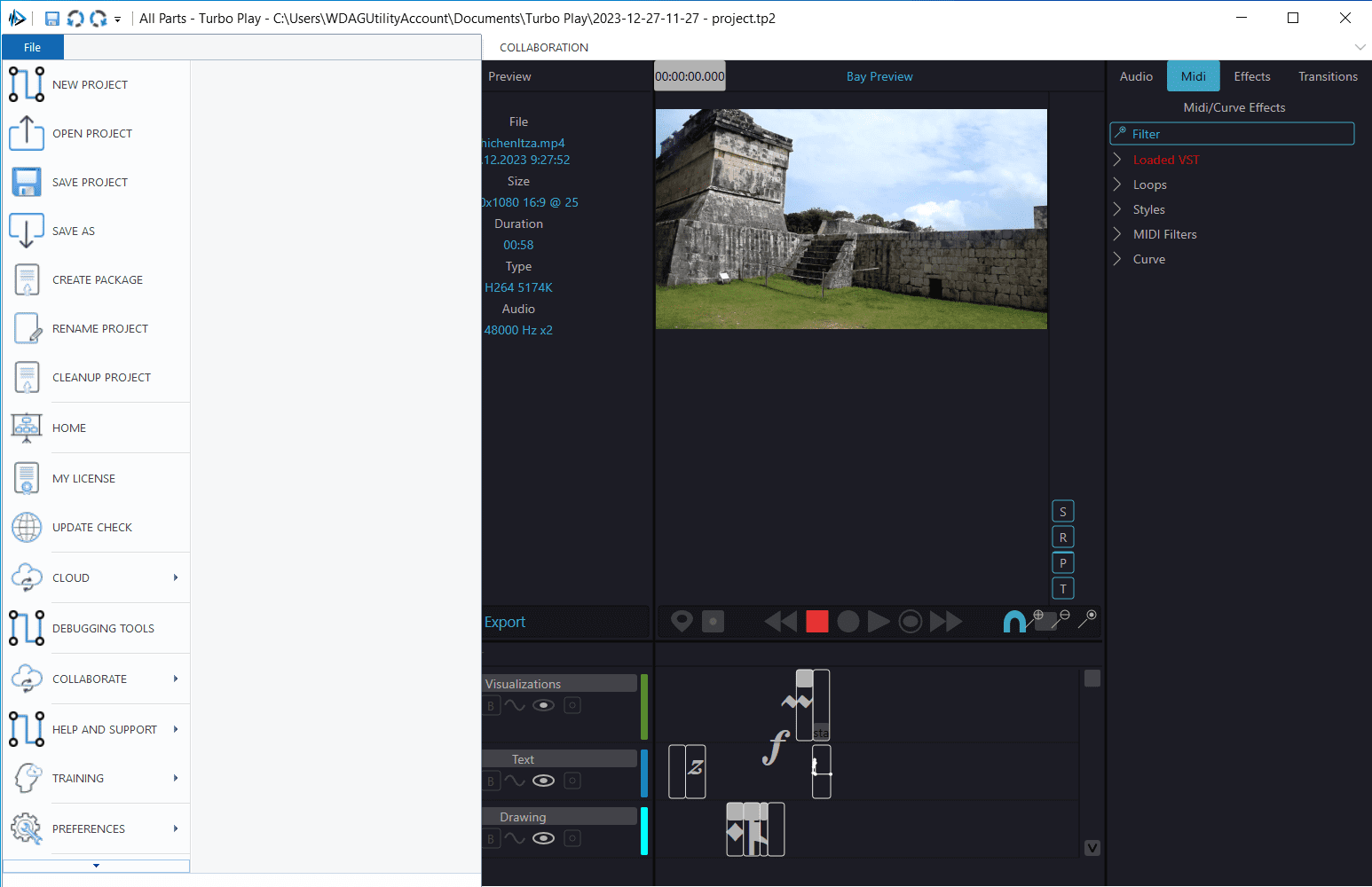The width and height of the screenshot is (1372, 887).
Task: Expand the MIDI Filters tree node
Action: tap(1117, 234)
